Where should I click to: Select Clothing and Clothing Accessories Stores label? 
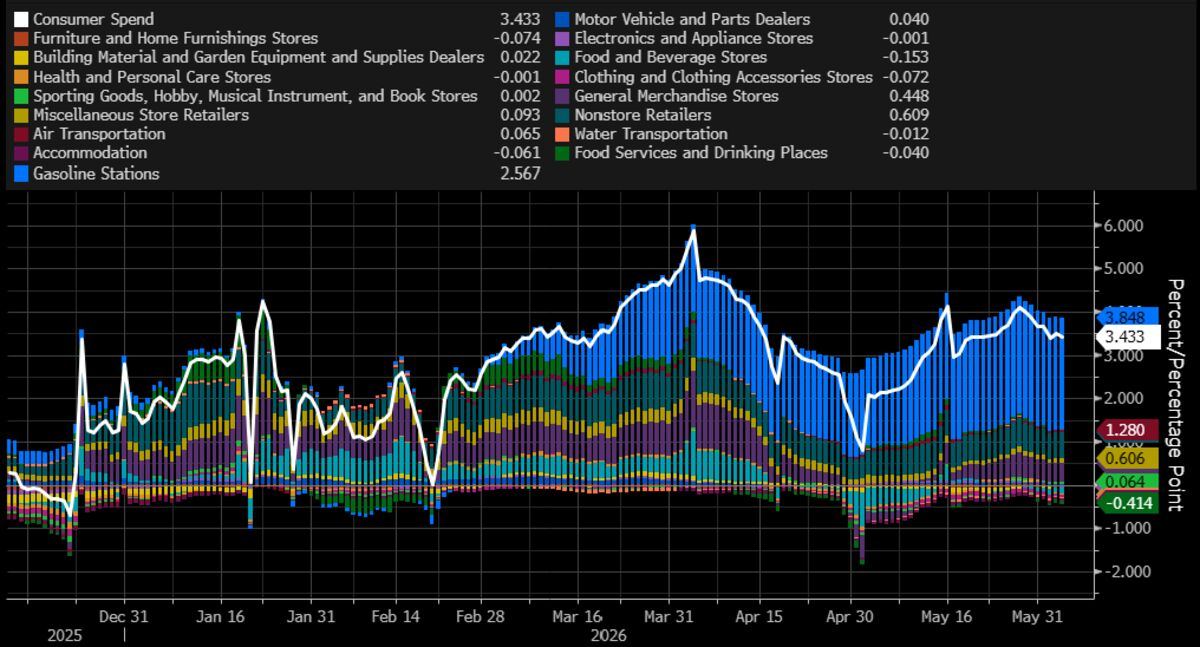click(723, 77)
